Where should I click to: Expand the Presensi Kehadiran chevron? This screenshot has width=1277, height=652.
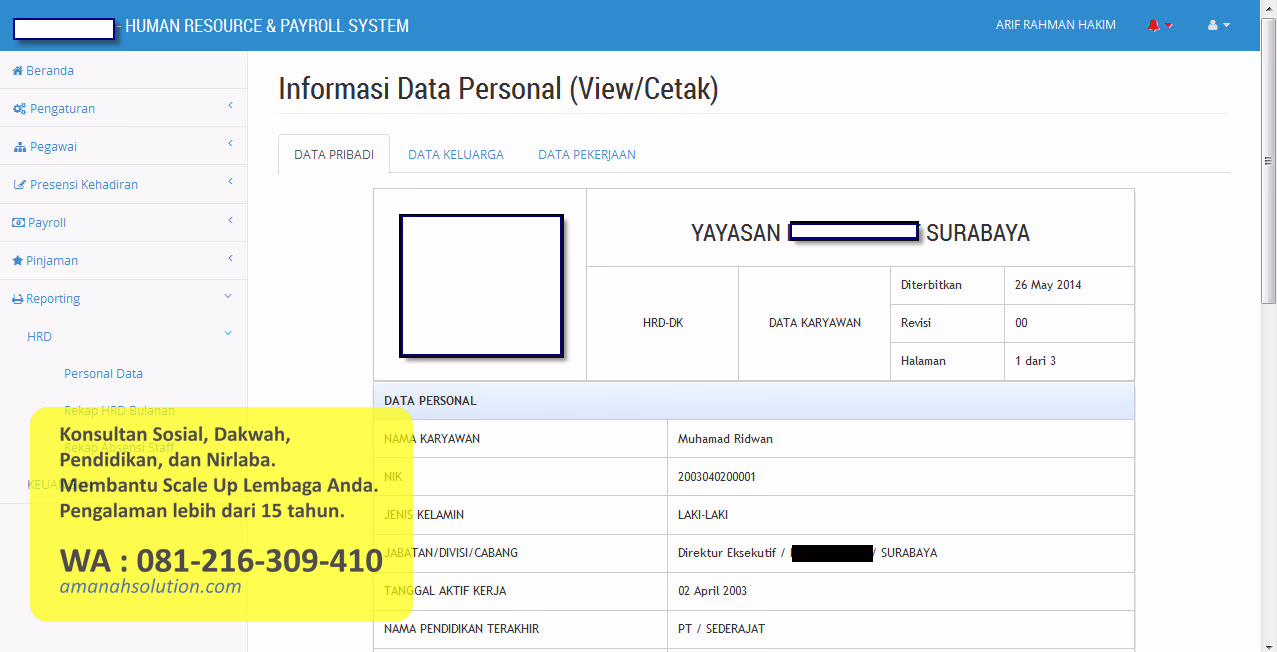(x=230, y=181)
